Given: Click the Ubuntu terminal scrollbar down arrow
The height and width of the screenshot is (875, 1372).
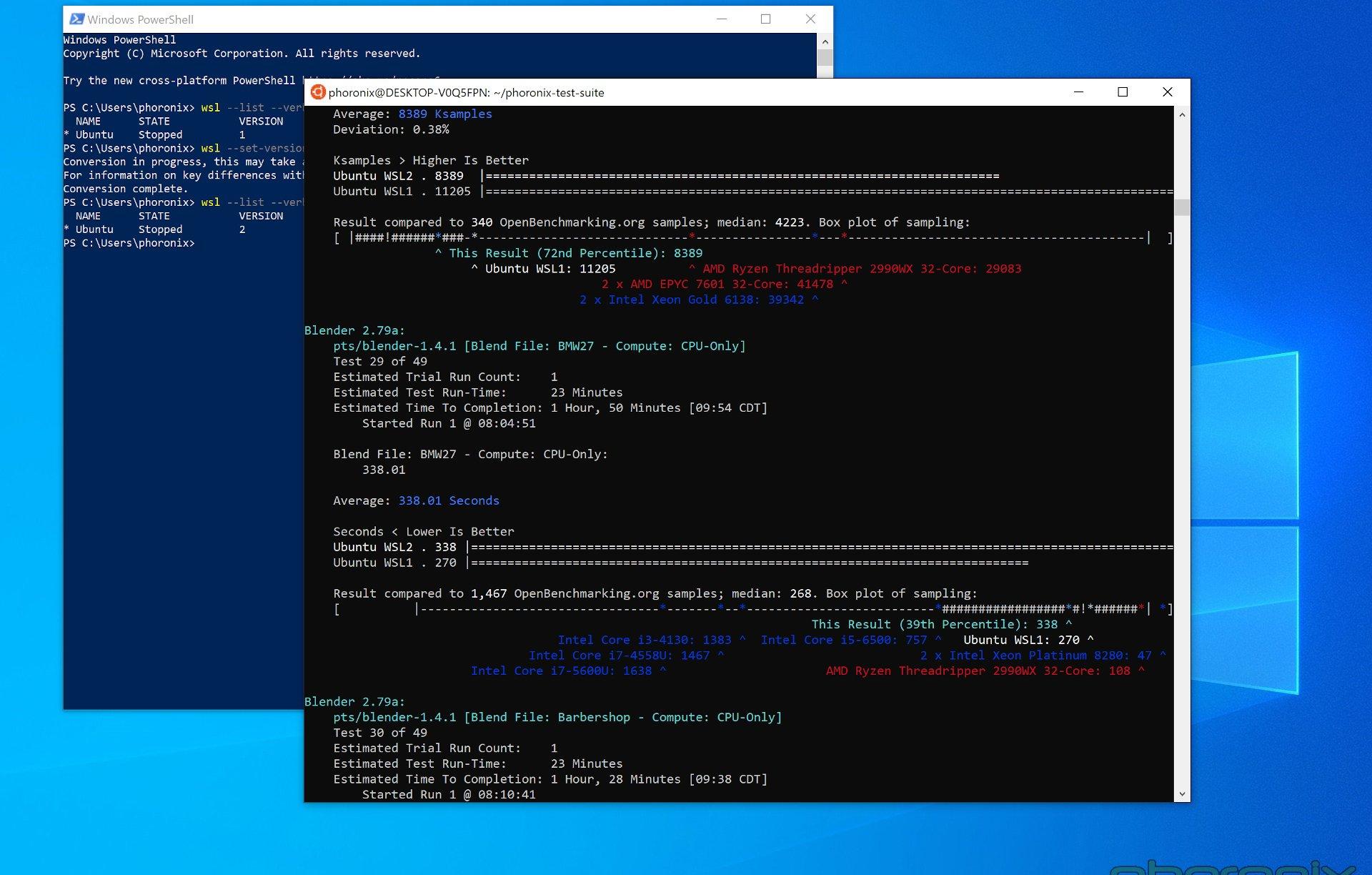Looking at the screenshot, I should coord(1182,794).
